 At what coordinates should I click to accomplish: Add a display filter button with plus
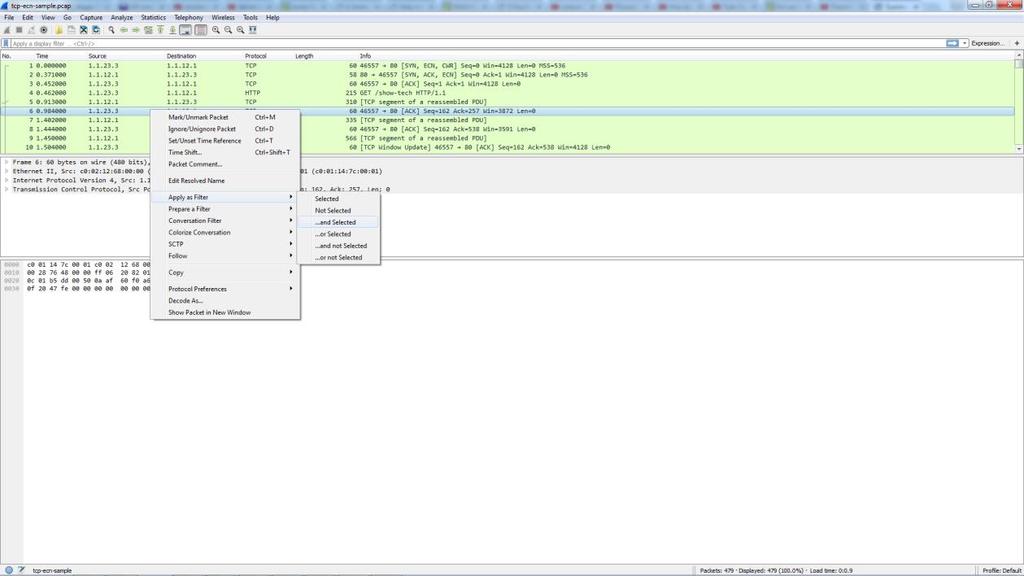[1016, 43]
